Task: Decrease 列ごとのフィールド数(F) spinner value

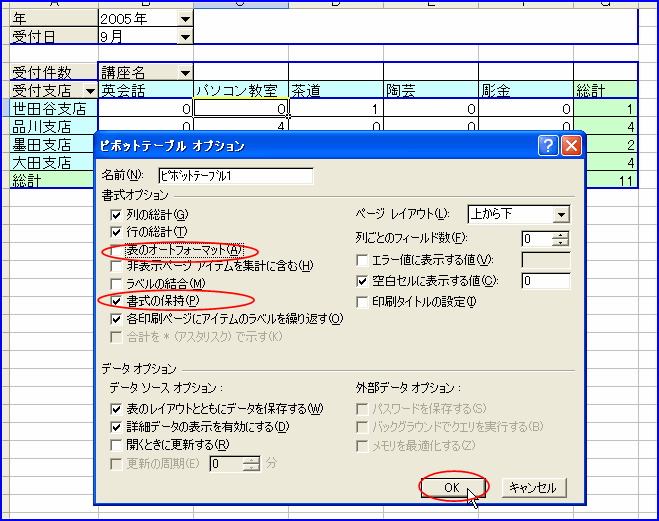Action: (560, 242)
